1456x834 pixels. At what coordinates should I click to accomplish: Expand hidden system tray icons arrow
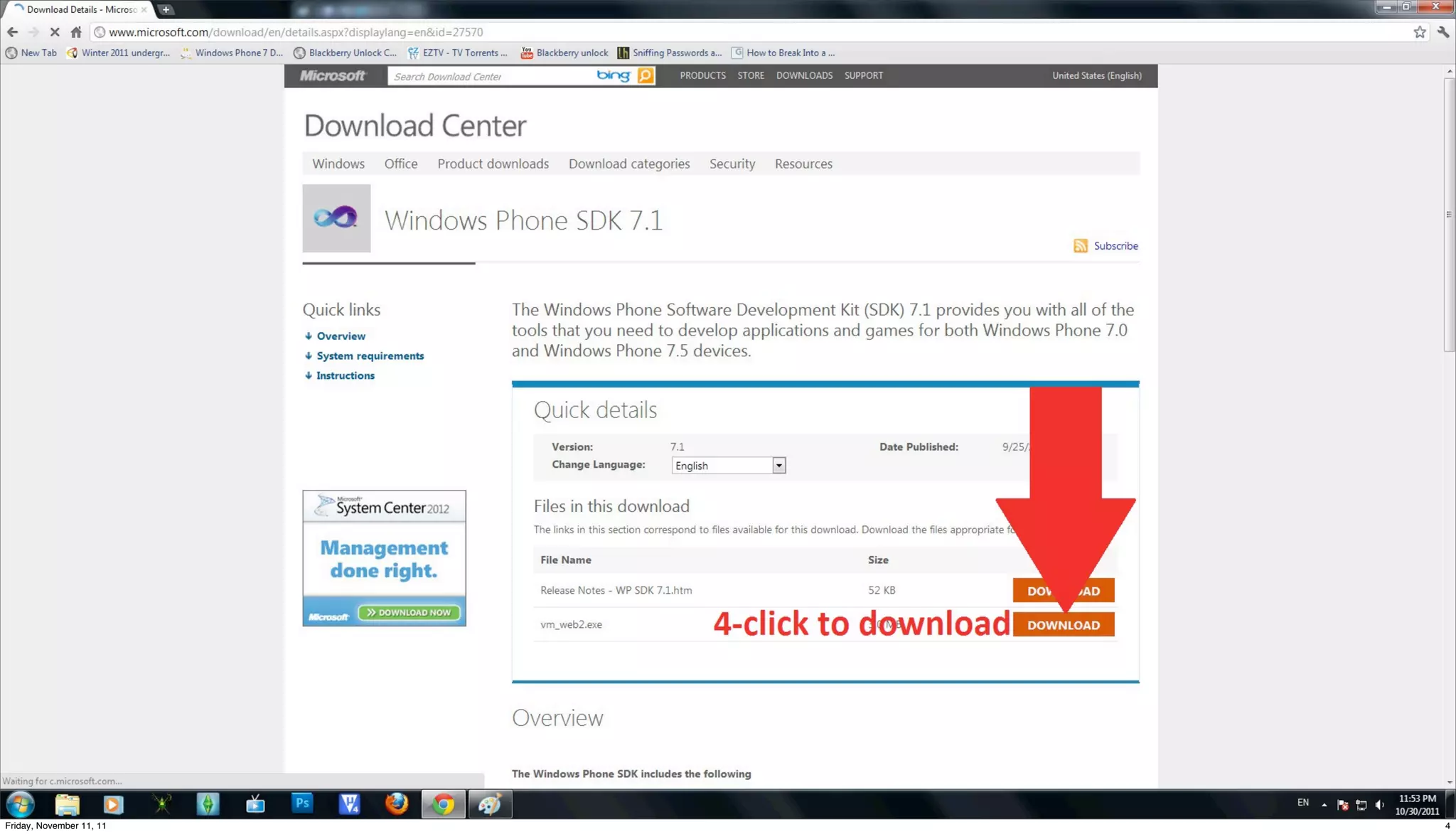(x=1324, y=804)
